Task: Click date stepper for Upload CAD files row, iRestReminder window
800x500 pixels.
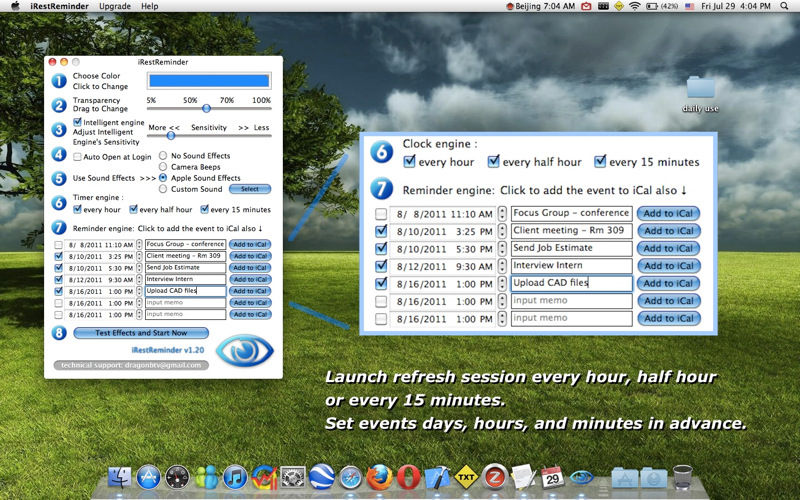Action: point(139,291)
